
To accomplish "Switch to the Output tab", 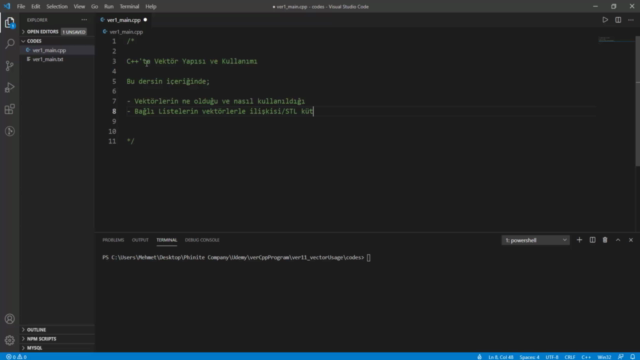I will (x=140, y=240).
